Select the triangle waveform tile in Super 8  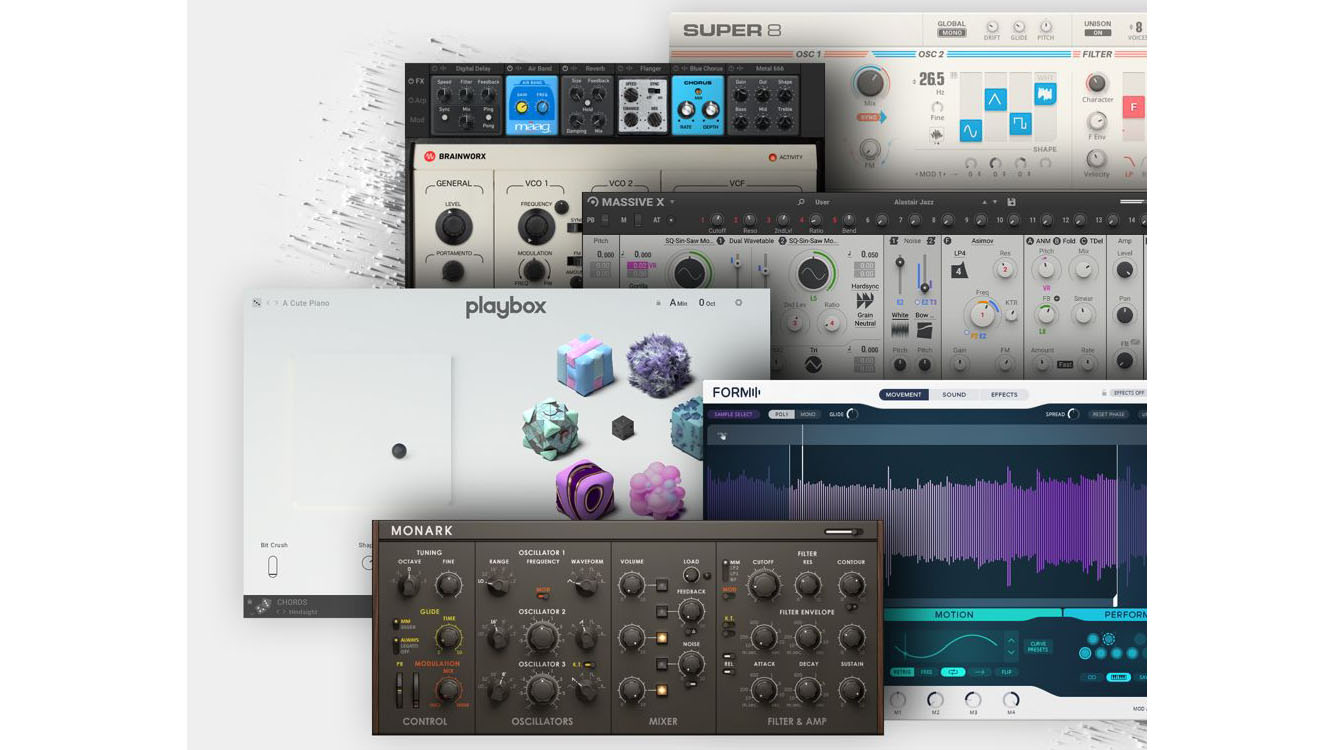[995, 99]
